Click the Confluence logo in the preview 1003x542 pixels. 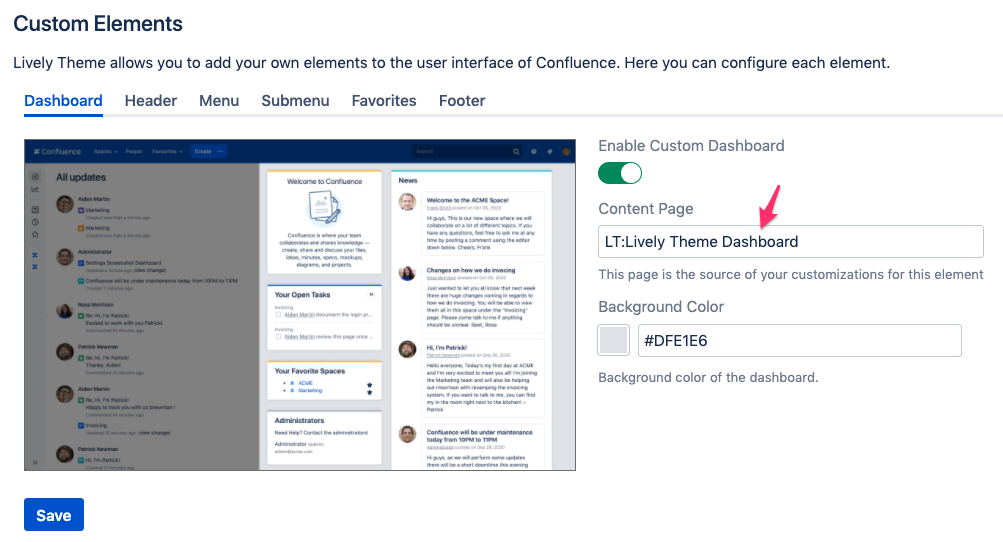[x=58, y=151]
